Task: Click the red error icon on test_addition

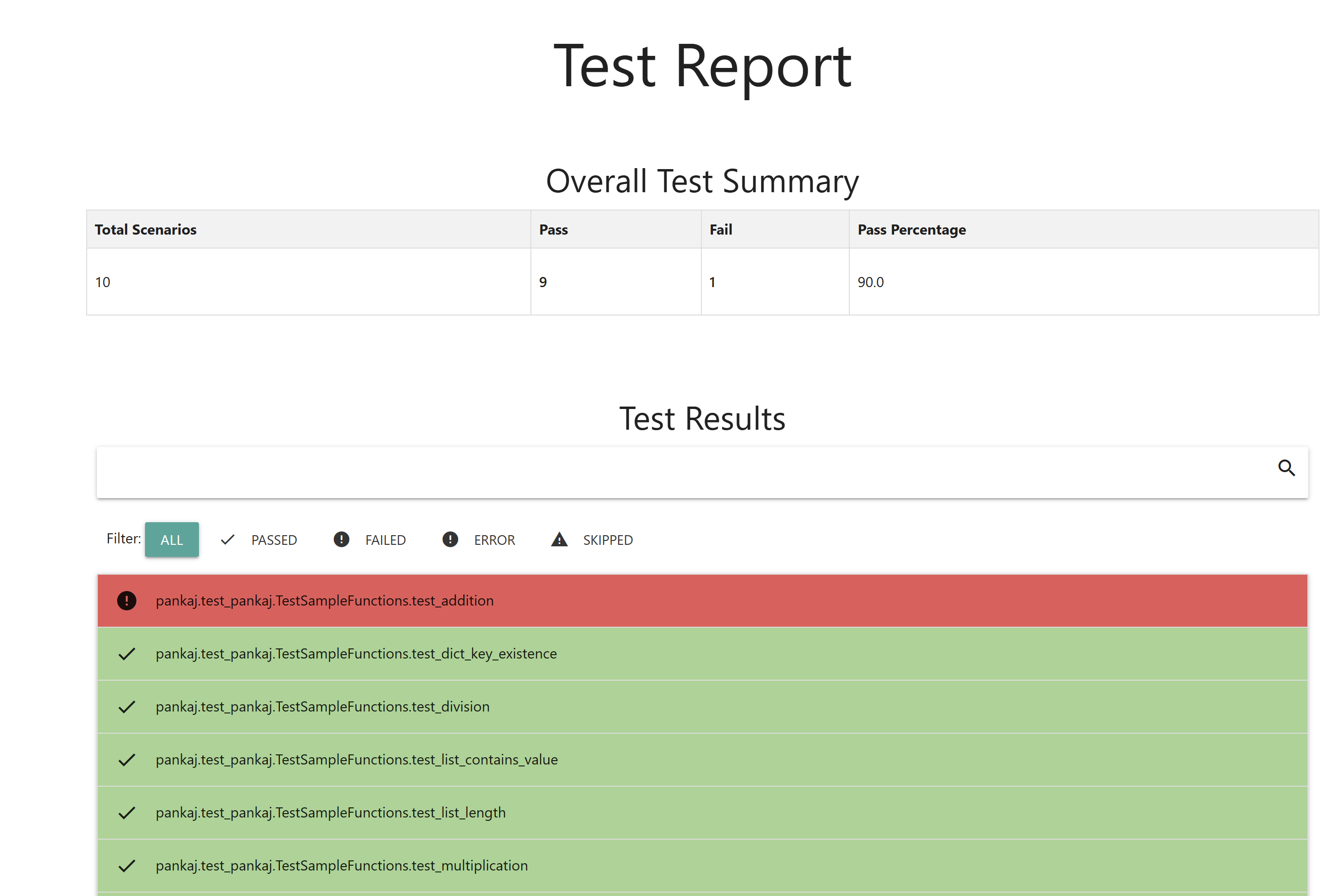Action: tap(126, 601)
